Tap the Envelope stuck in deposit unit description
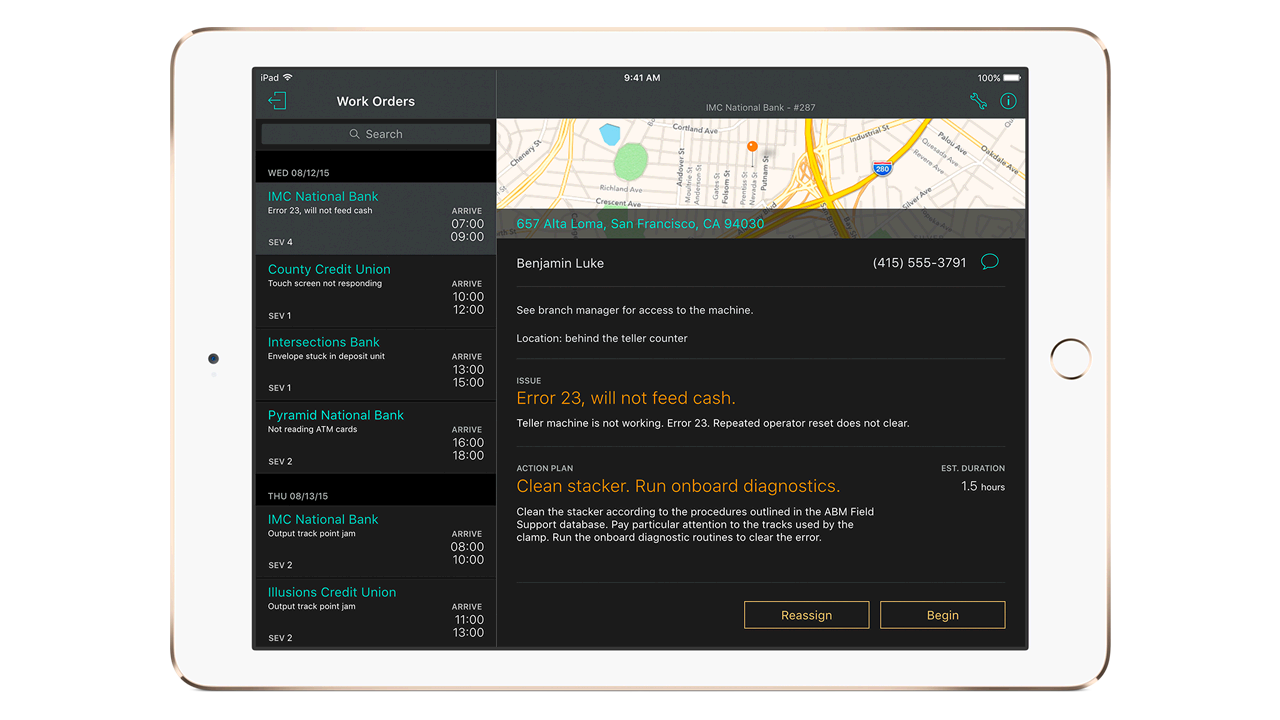1280x720 pixels. 326,356
